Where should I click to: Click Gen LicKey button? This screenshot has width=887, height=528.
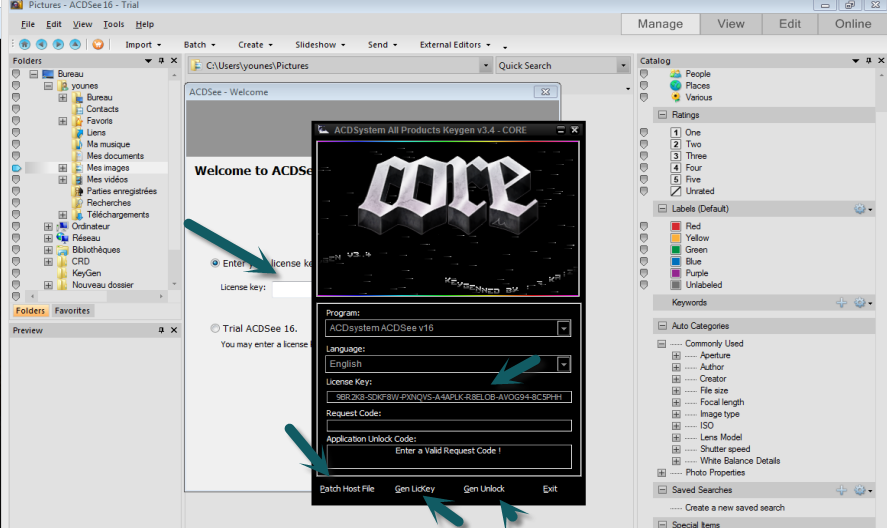(415, 489)
